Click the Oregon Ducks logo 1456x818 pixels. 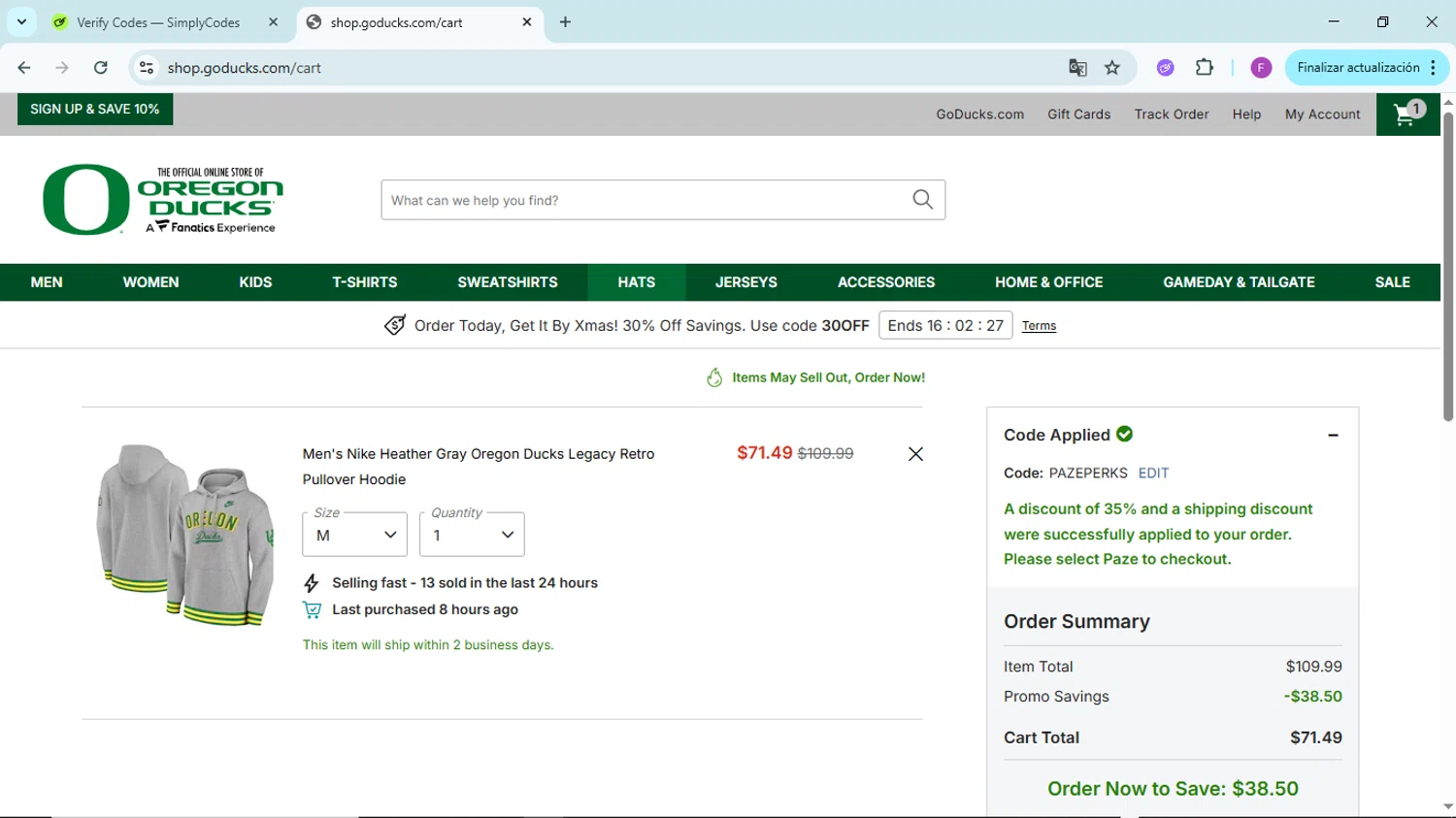163,200
